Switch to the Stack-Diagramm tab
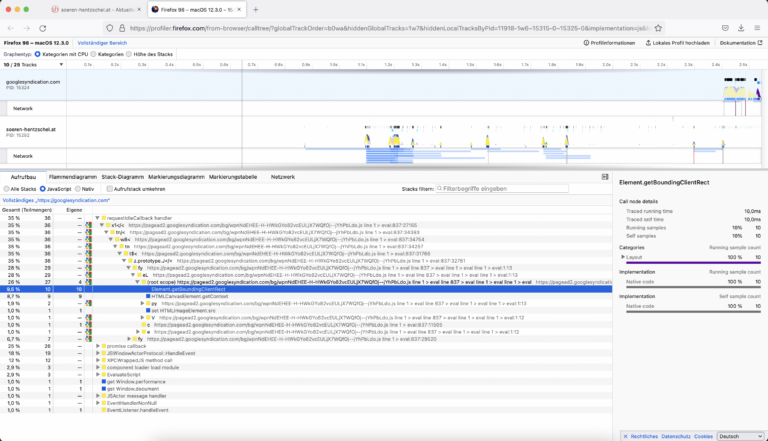 [122, 177]
